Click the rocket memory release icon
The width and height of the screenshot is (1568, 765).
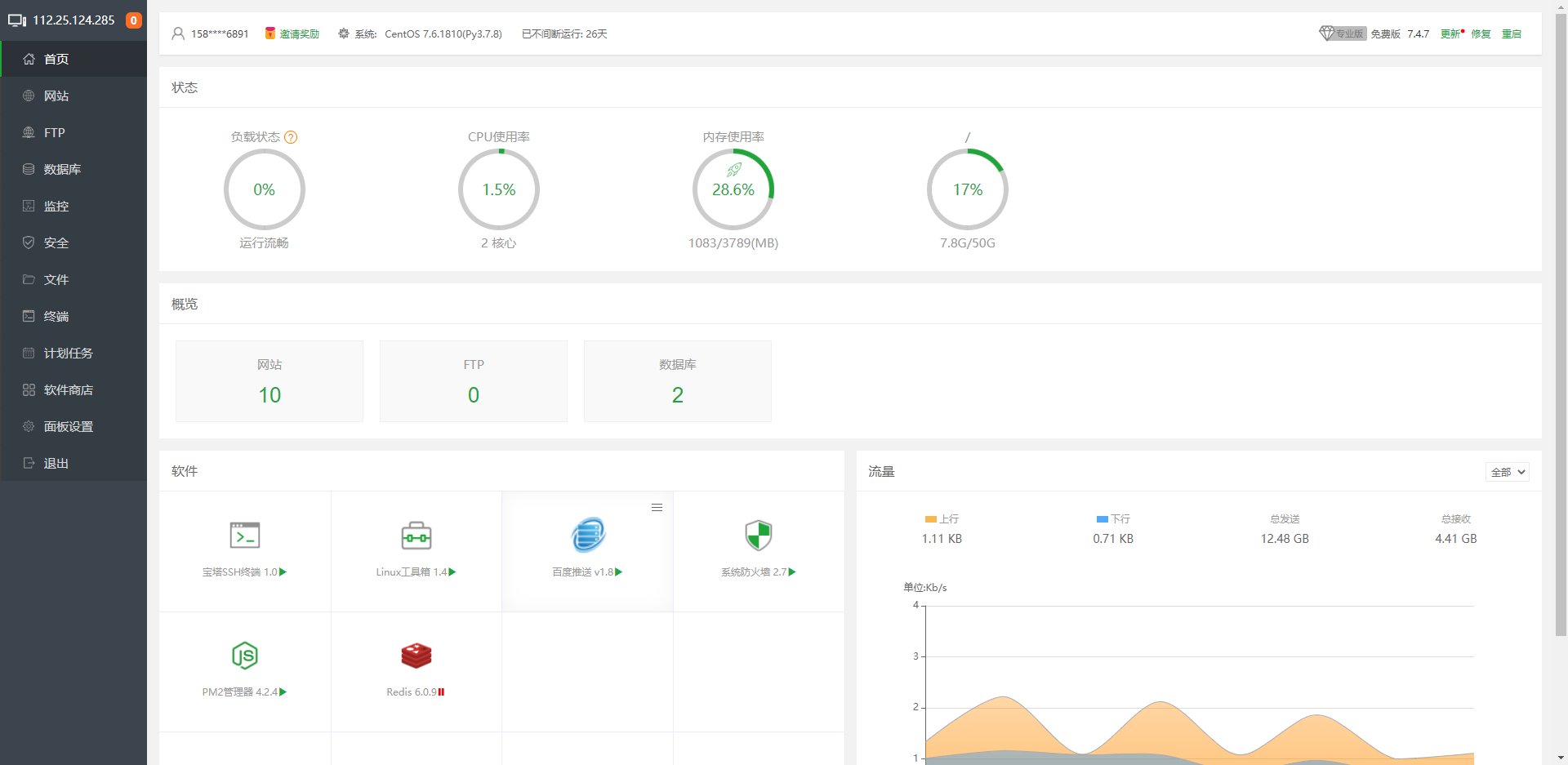pos(733,170)
